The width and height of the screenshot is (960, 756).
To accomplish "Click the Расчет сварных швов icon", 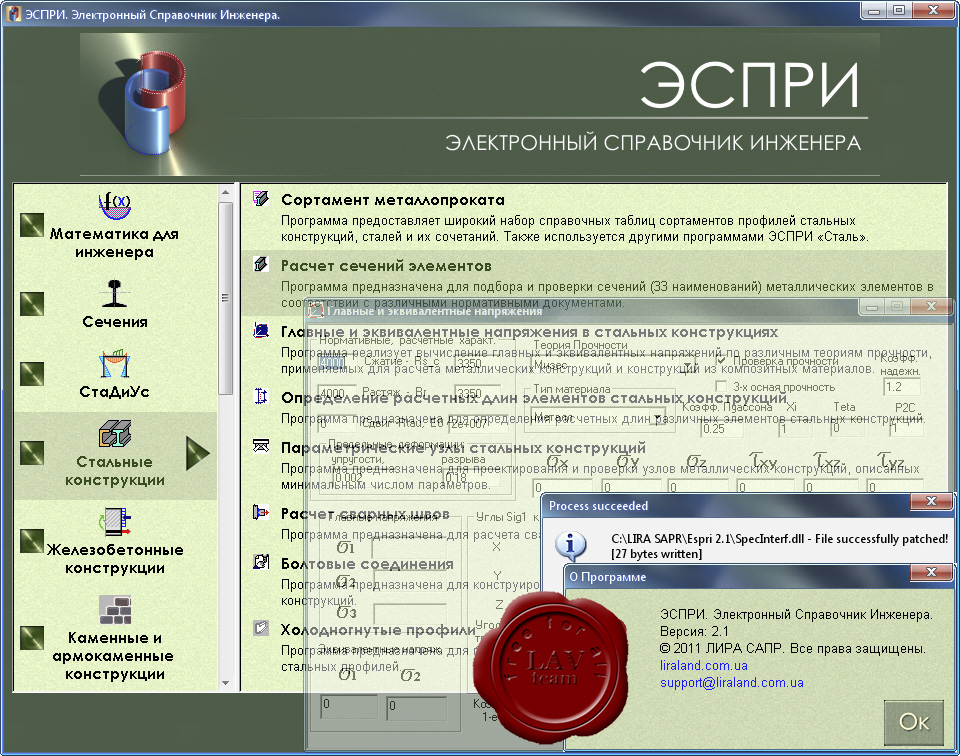I will pyautogui.click(x=261, y=512).
